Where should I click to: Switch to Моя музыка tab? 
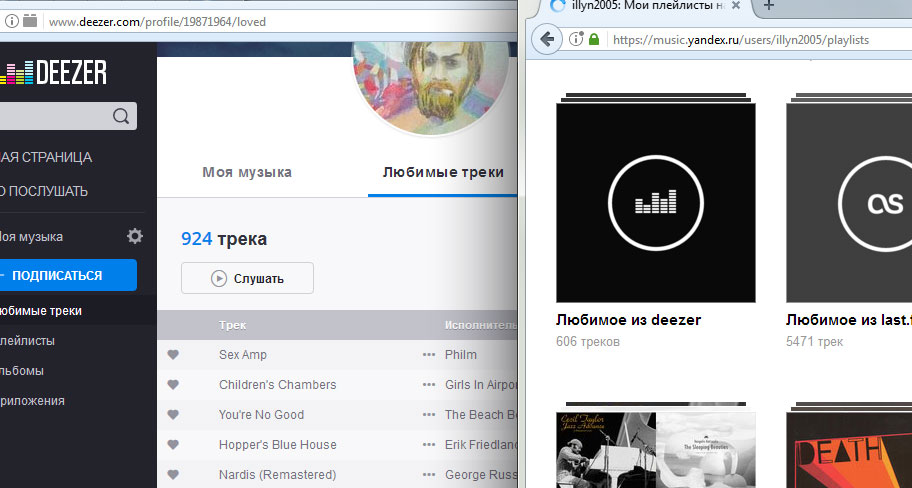pos(247,172)
